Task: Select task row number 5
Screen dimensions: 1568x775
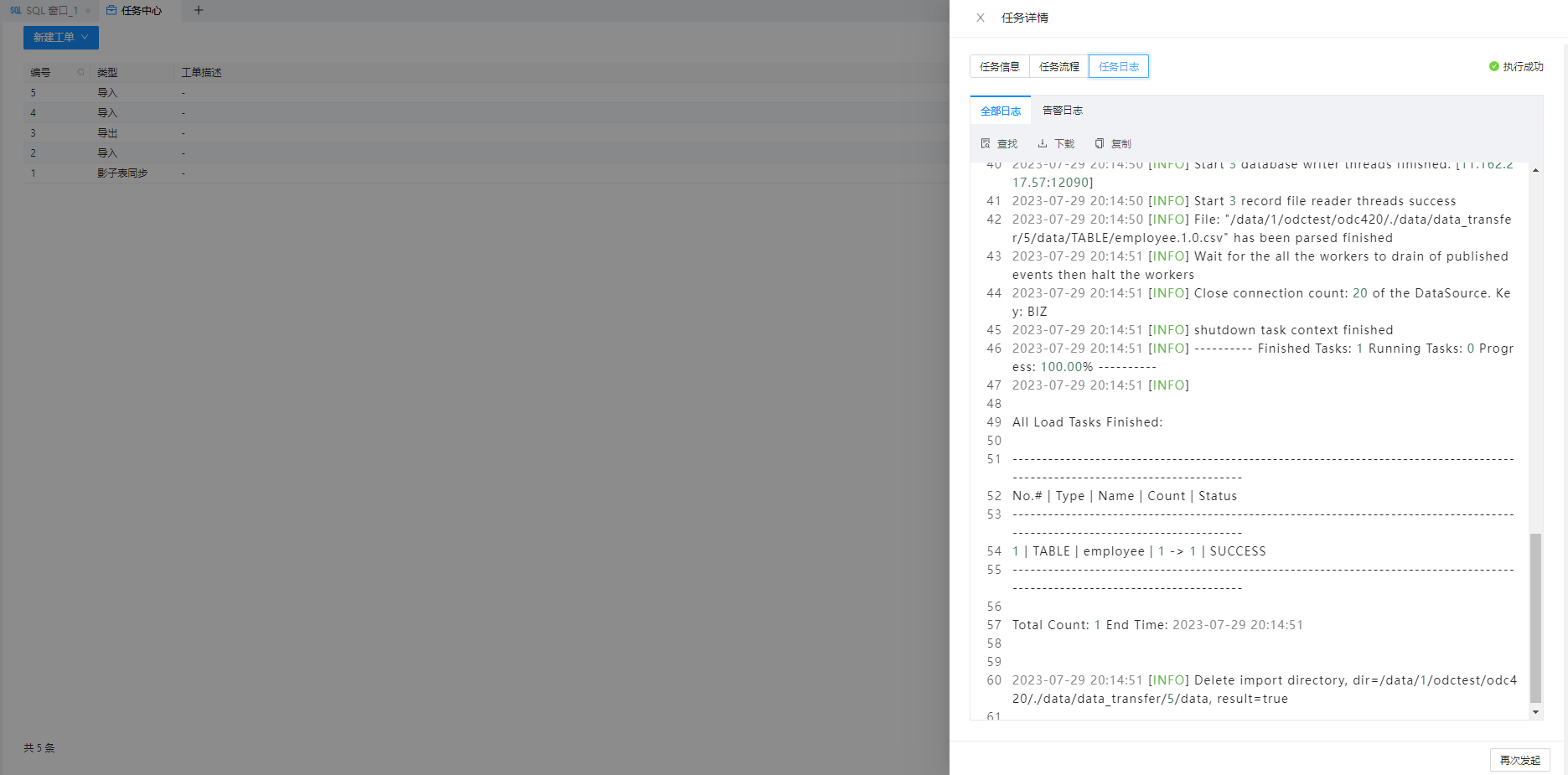Action: click(486, 93)
